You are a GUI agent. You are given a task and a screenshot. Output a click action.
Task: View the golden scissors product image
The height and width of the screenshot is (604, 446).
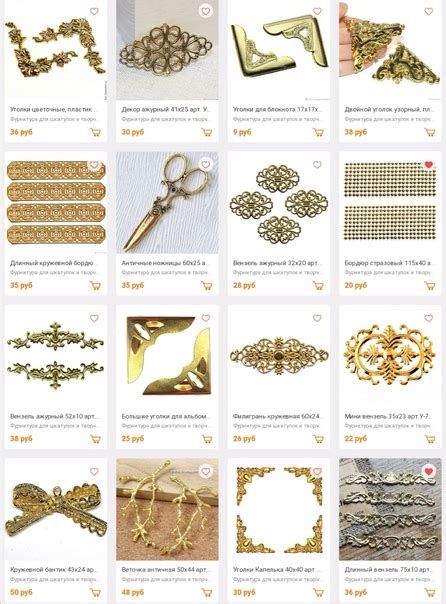(167, 203)
